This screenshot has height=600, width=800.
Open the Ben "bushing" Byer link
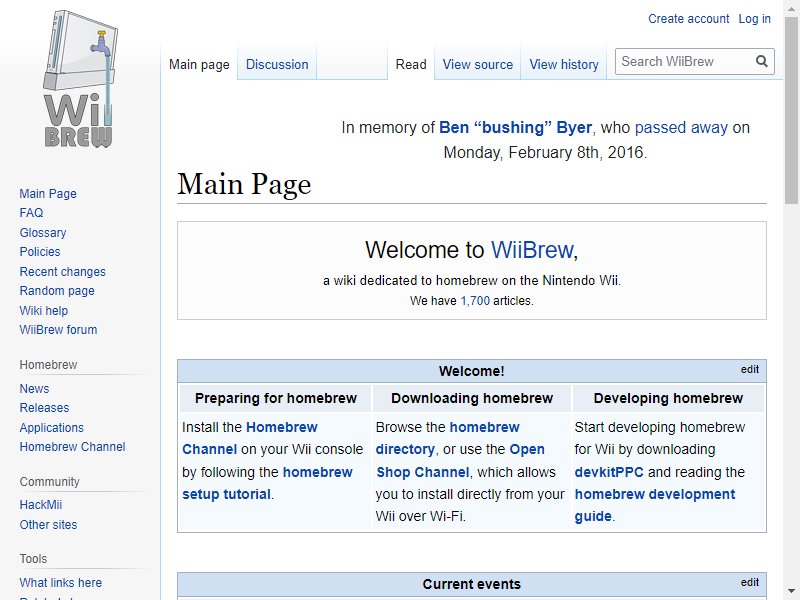click(x=515, y=128)
